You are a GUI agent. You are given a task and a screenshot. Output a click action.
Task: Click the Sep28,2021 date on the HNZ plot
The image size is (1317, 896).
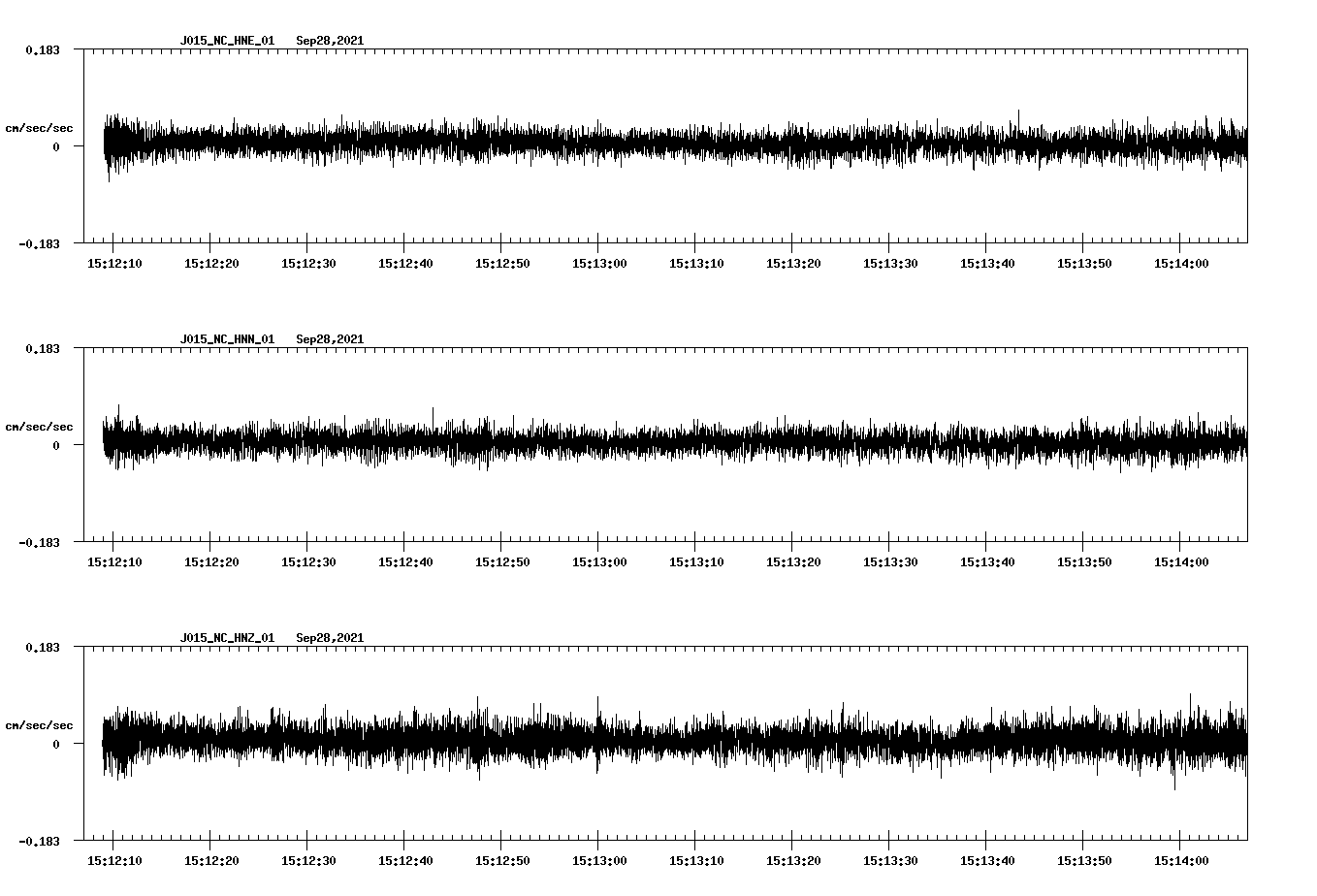(330, 638)
